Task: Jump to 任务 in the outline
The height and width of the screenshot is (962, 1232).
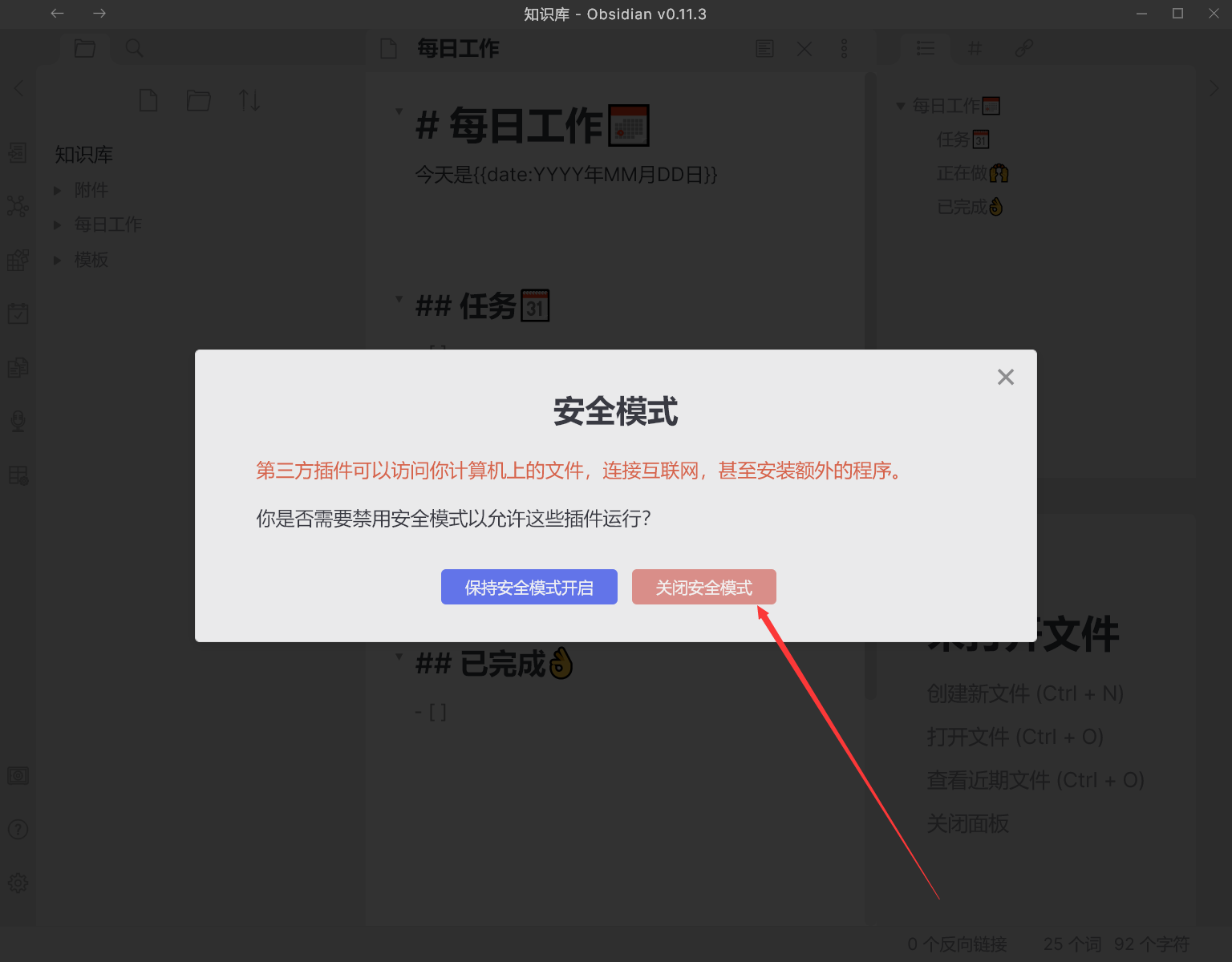Action: [x=963, y=139]
